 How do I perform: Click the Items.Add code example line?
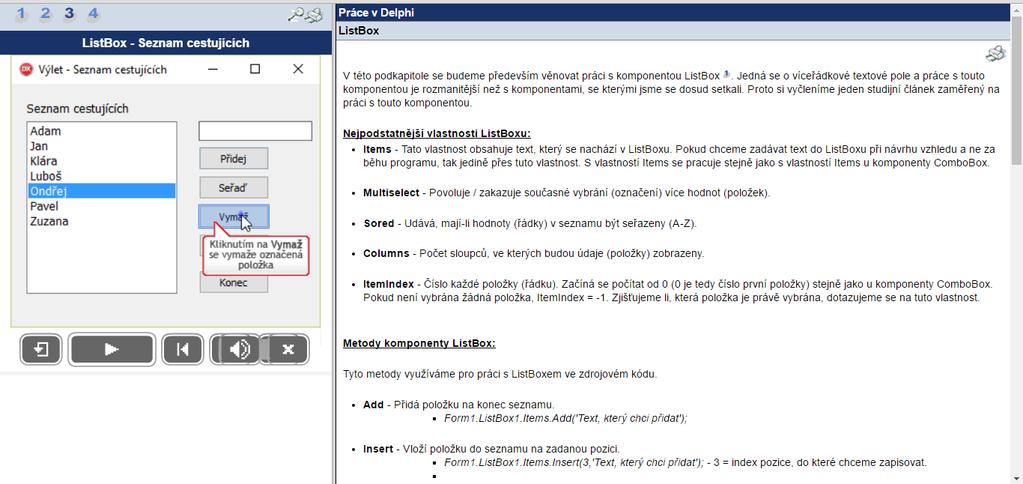click(x=566, y=418)
